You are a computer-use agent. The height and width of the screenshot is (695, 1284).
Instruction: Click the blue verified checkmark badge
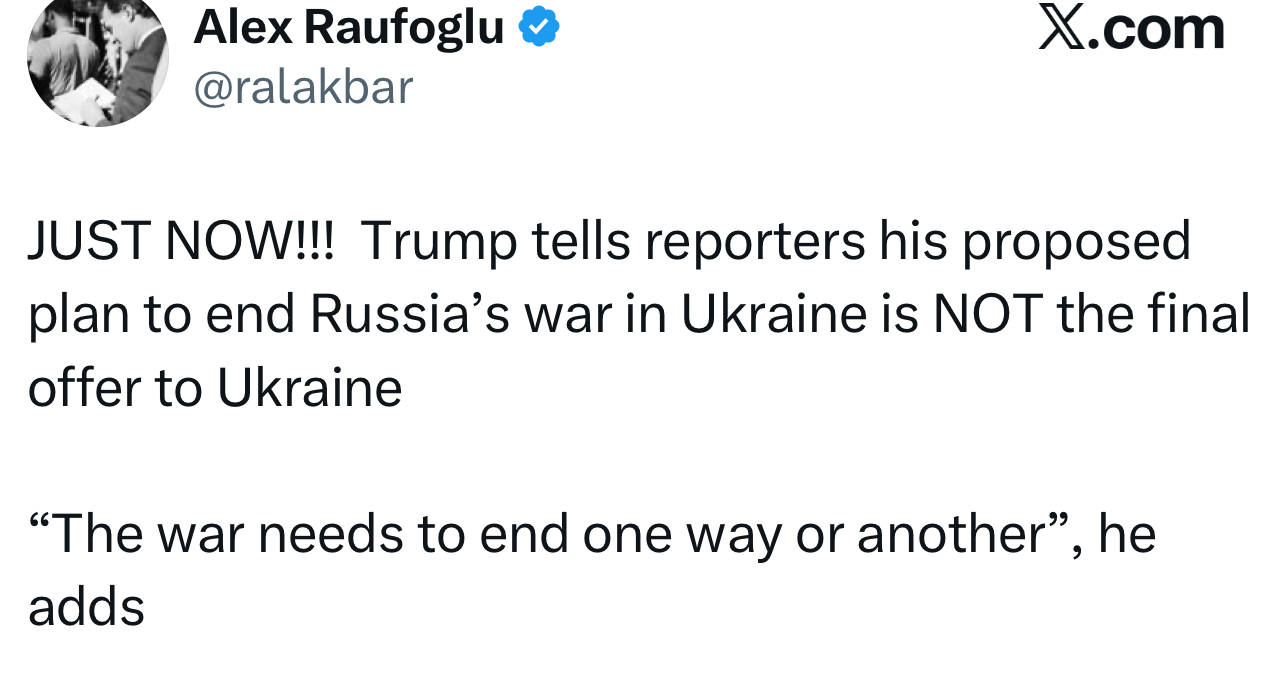click(x=539, y=27)
